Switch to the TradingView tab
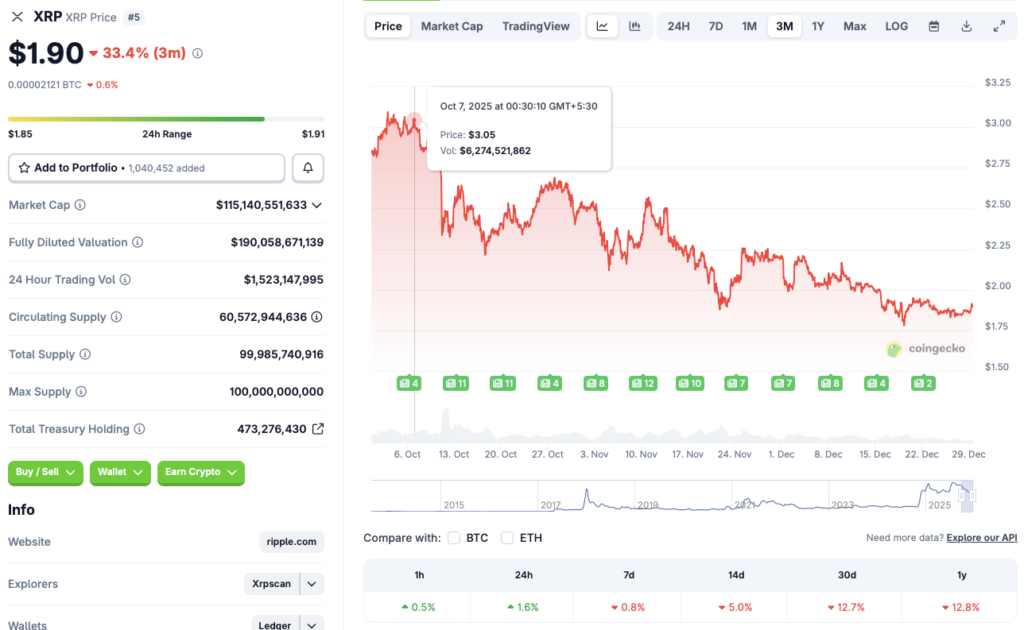This screenshot has height=630, width=1024. pos(536,26)
